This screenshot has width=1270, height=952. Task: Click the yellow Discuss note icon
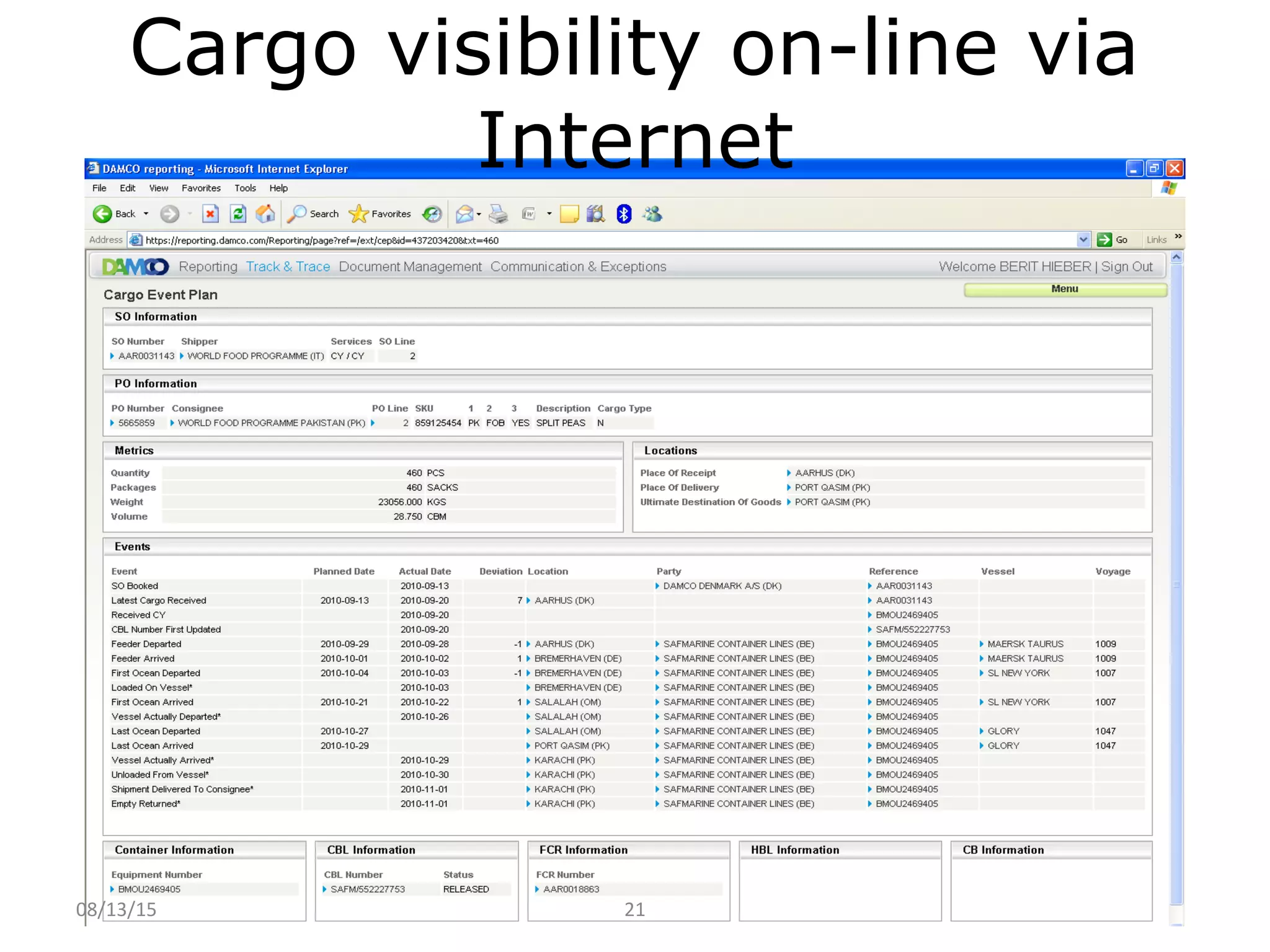pyautogui.click(x=569, y=214)
